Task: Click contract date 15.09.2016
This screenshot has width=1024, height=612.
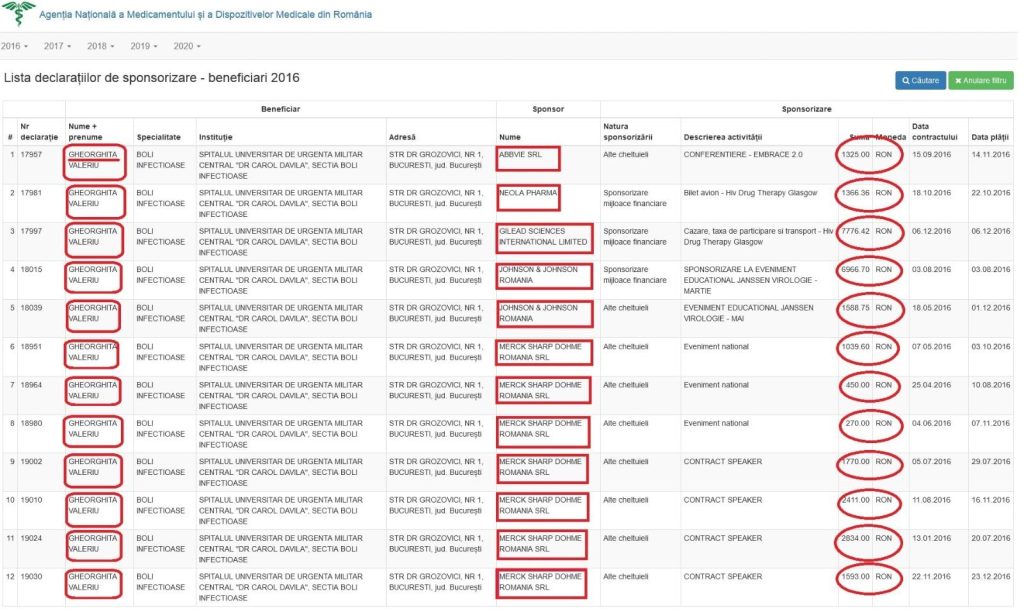Action: click(932, 155)
